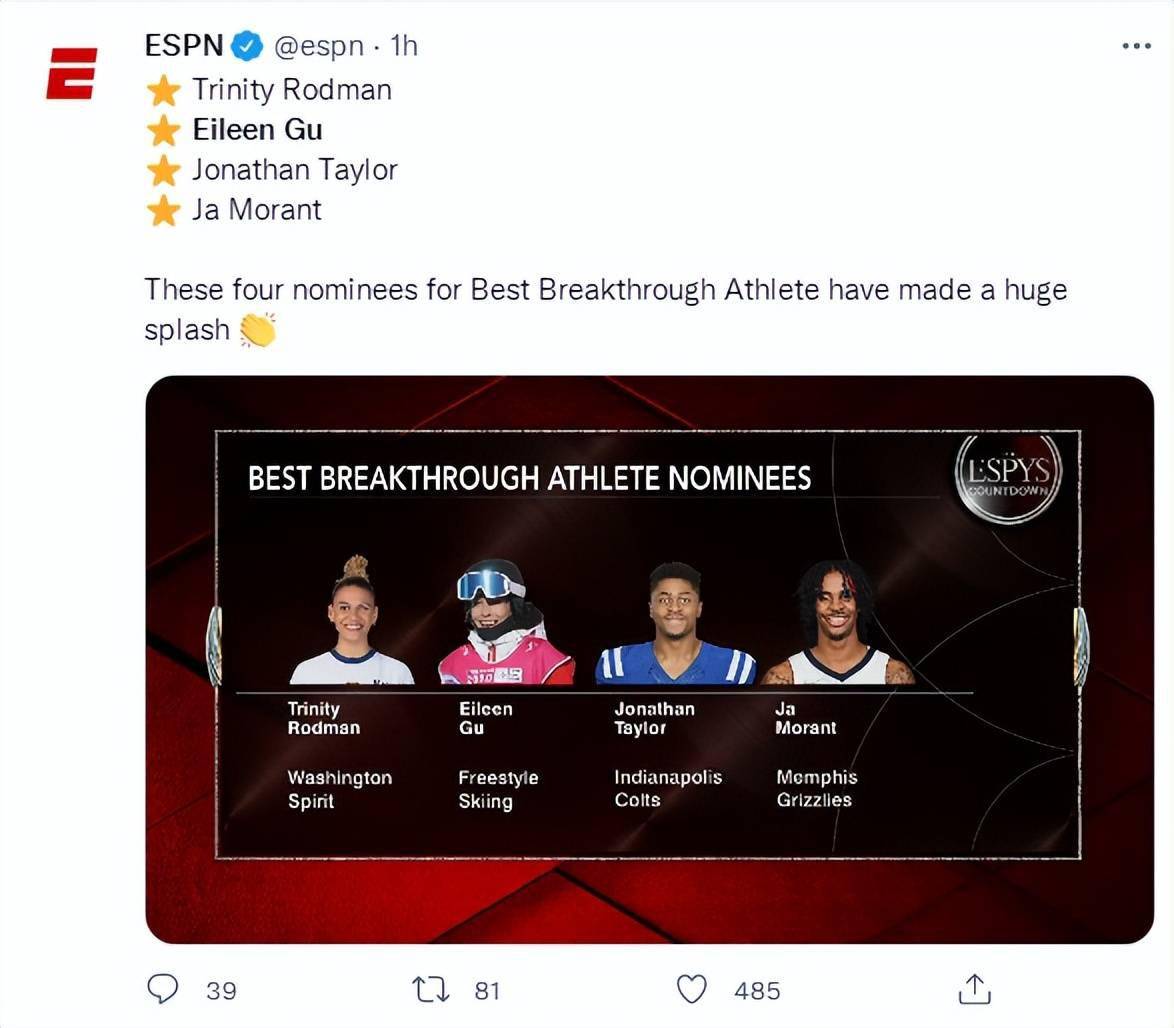Click the clapping hands emoji
The image size is (1174, 1028).
point(258,330)
